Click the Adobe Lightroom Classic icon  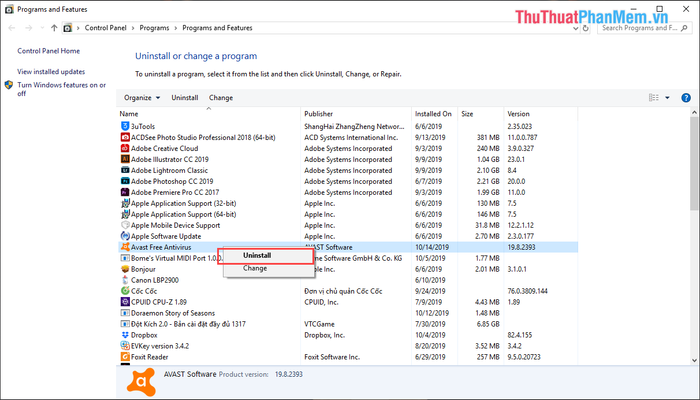coord(125,170)
